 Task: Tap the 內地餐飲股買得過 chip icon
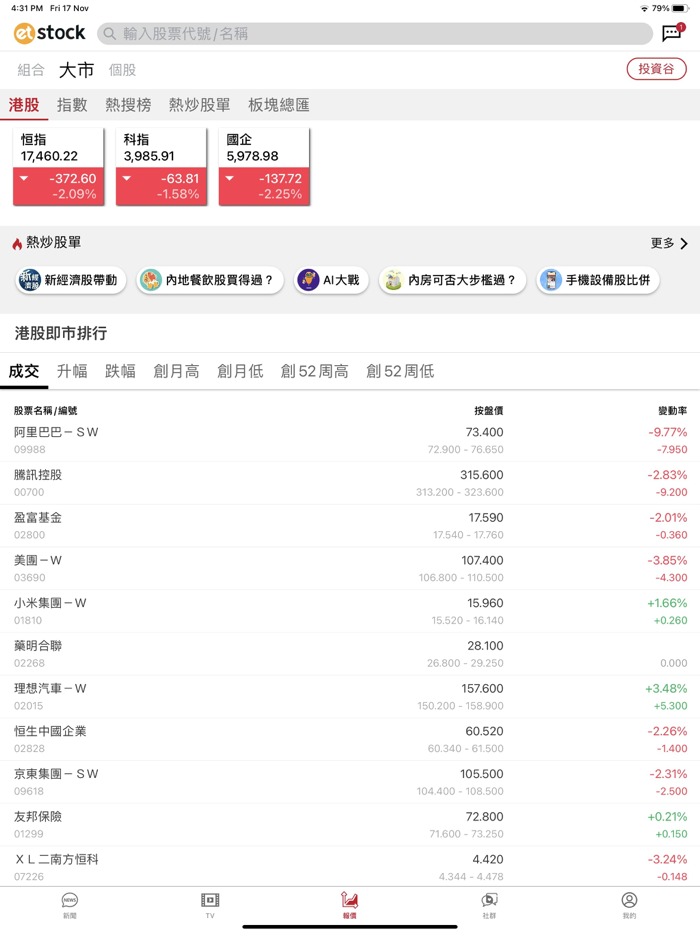[x=151, y=279]
